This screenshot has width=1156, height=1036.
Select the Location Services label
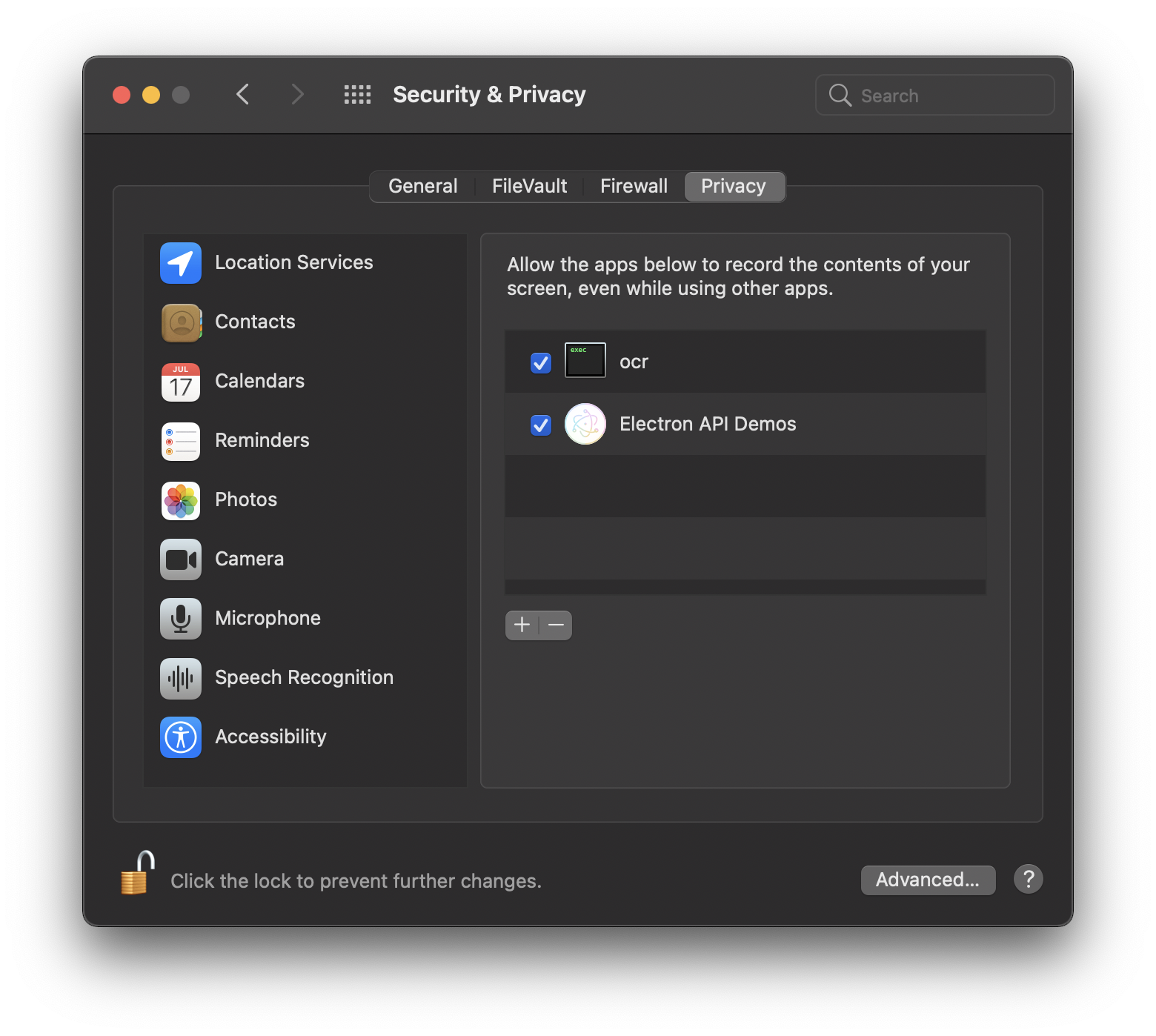tap(293, 262)
